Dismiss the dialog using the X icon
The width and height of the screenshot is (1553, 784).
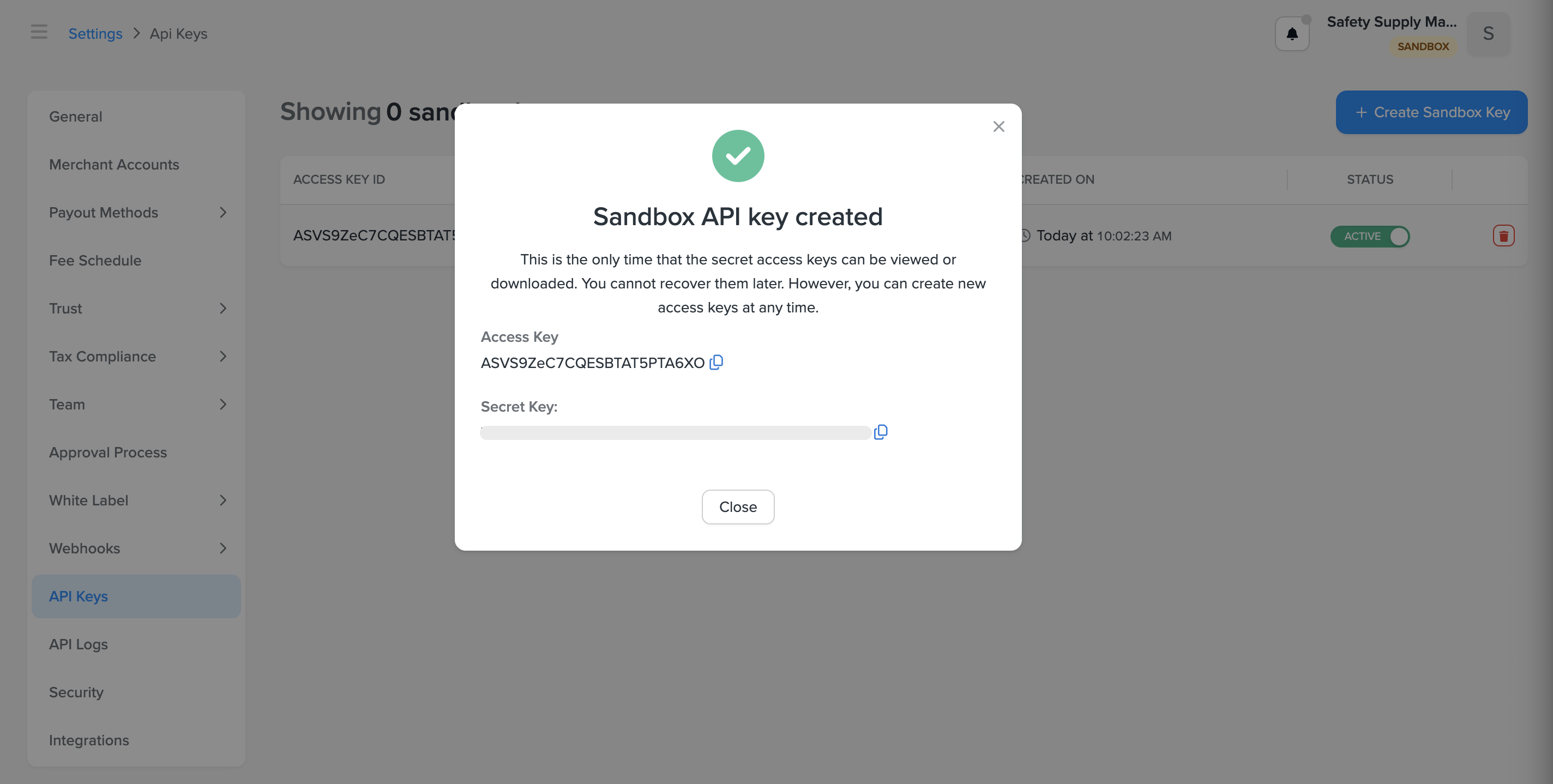[x=998, y=126]
